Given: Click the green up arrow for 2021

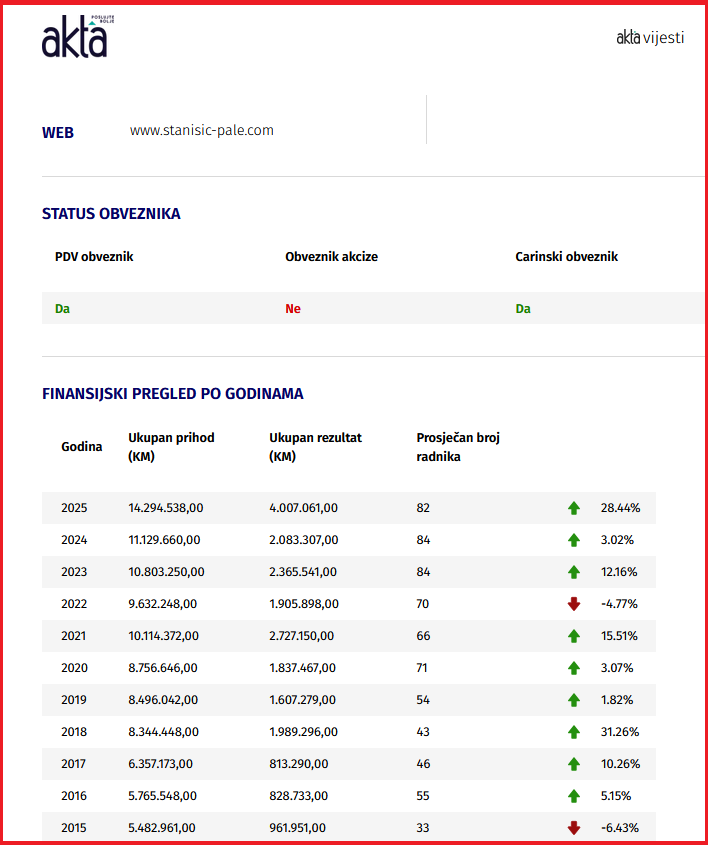Looking at the screenshot, I should 574,636.
